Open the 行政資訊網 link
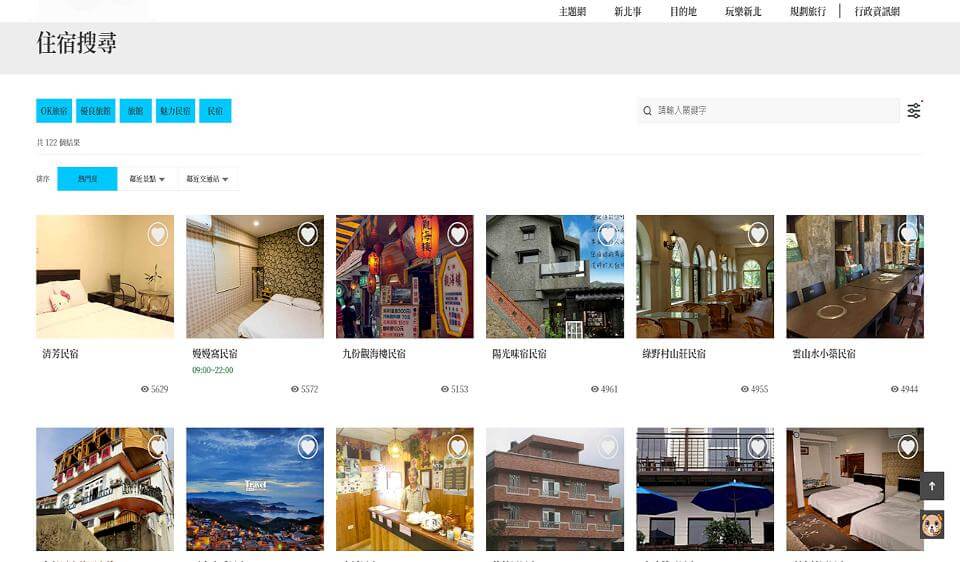The height and width of the screenshot is (562, 960). coord(877,11)
